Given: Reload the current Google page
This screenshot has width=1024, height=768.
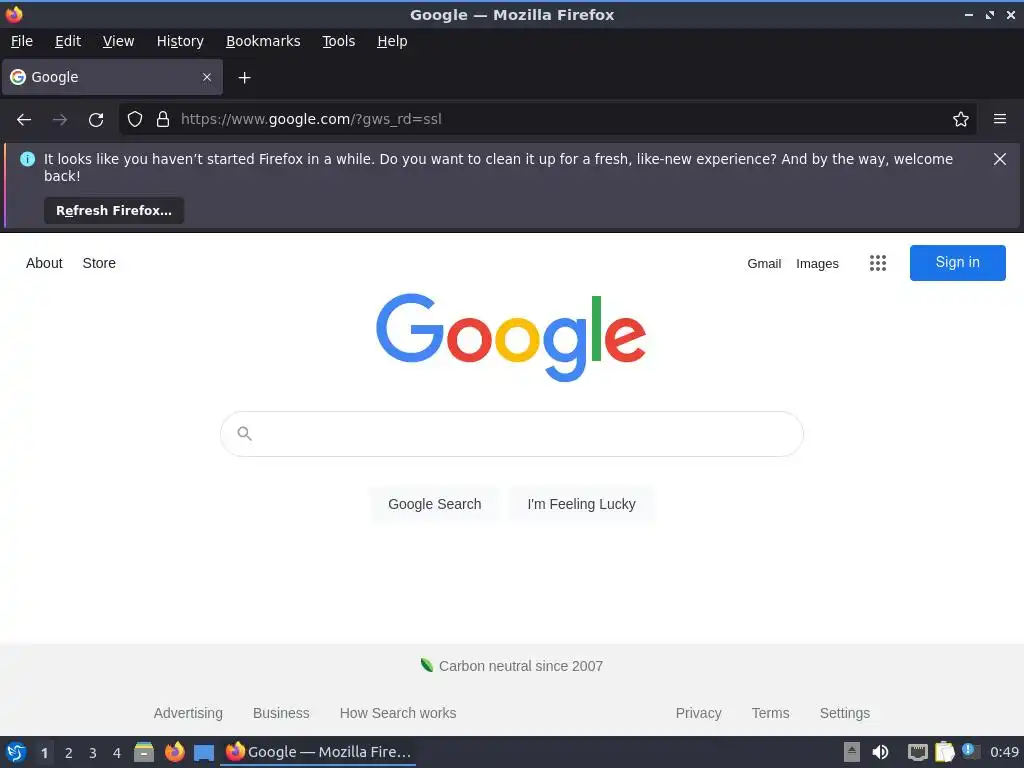Looking at the screenshot, I should coord(96,120).
